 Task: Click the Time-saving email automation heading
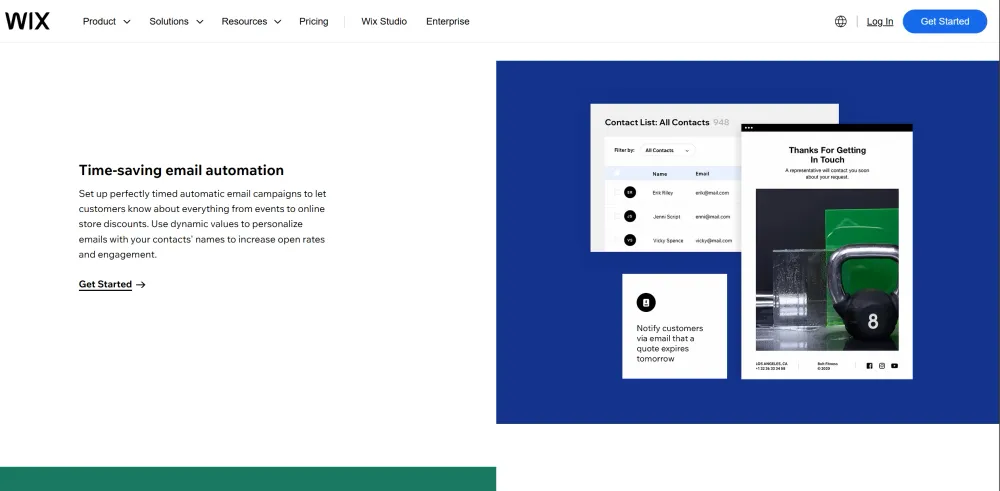point(181,170)
